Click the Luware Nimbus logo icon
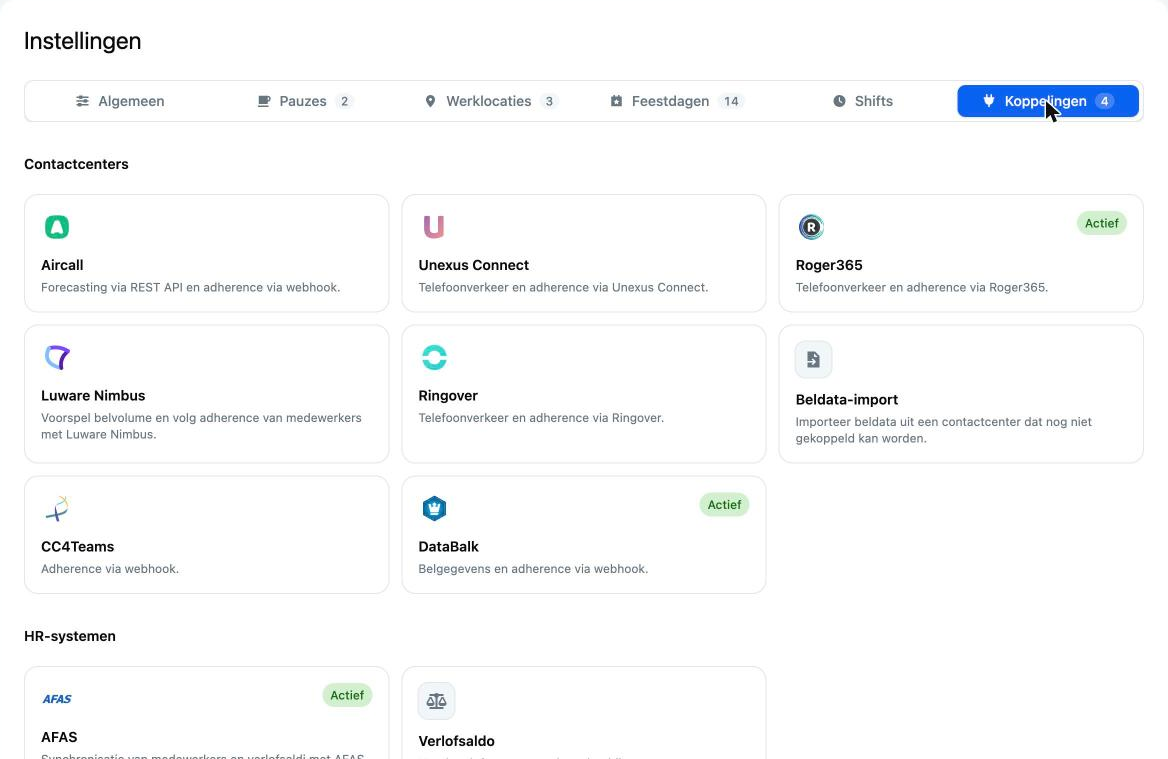 pos(57,358)
